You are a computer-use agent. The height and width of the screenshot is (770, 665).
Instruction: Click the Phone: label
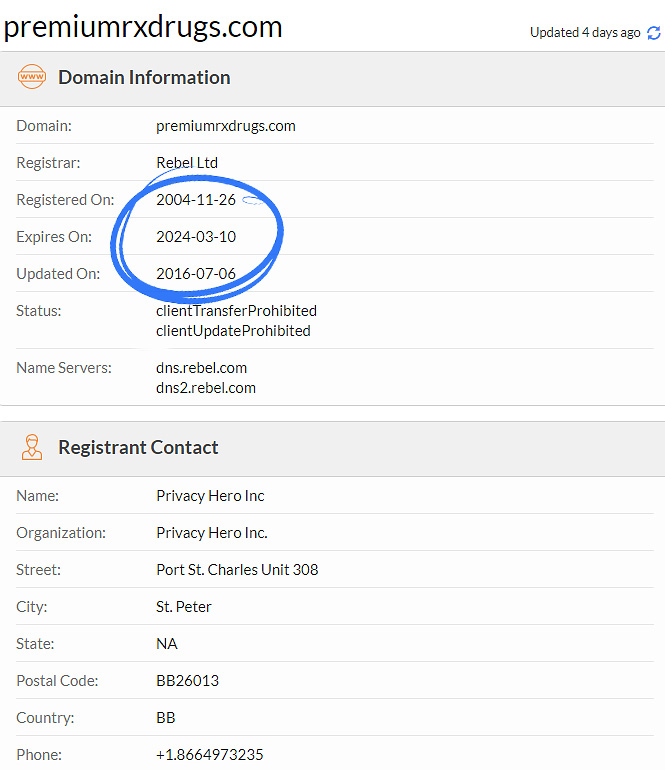pyautogui.click(x=39, y=755)
